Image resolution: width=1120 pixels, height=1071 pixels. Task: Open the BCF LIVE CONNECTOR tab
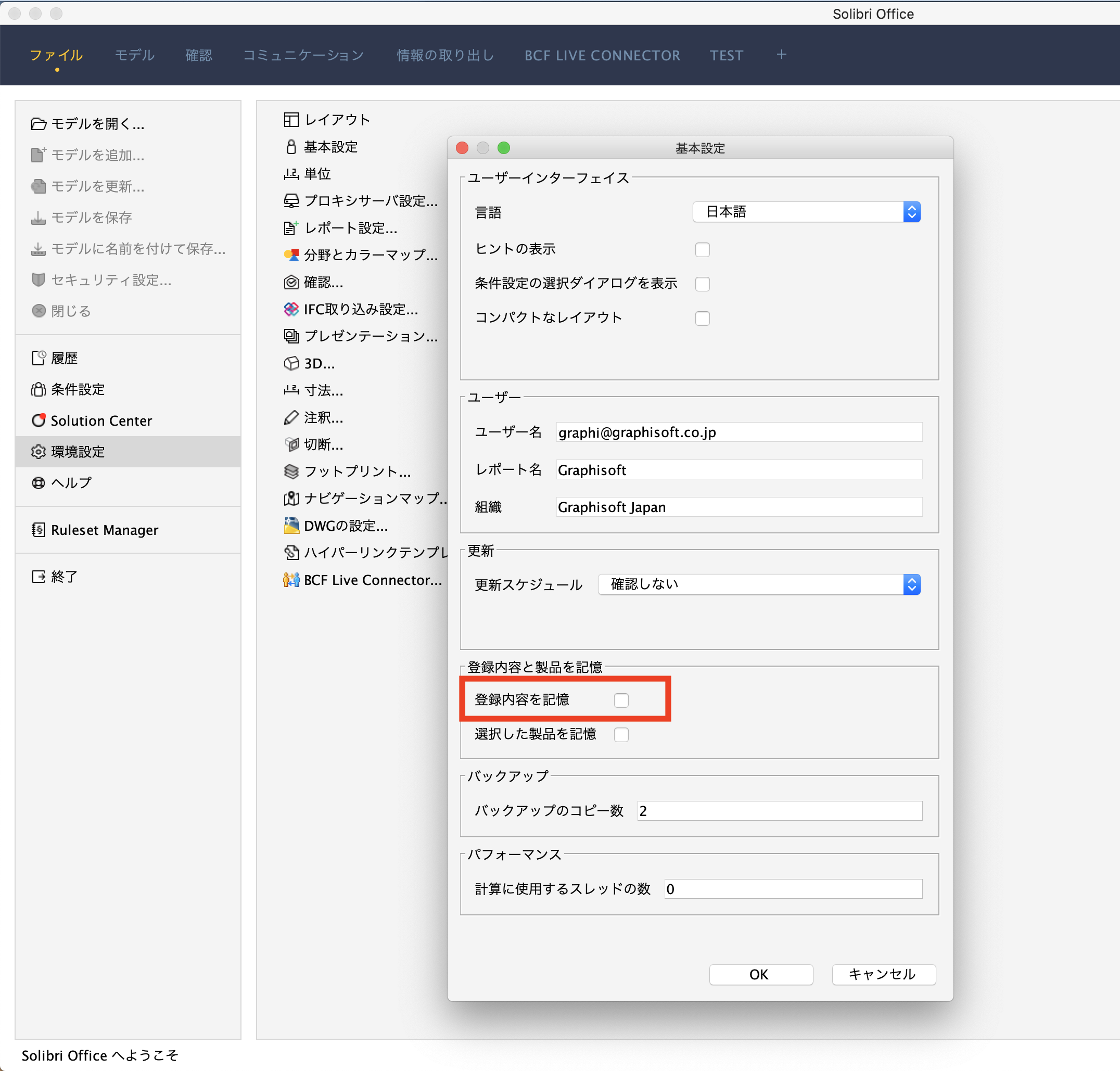pos(602,55)
